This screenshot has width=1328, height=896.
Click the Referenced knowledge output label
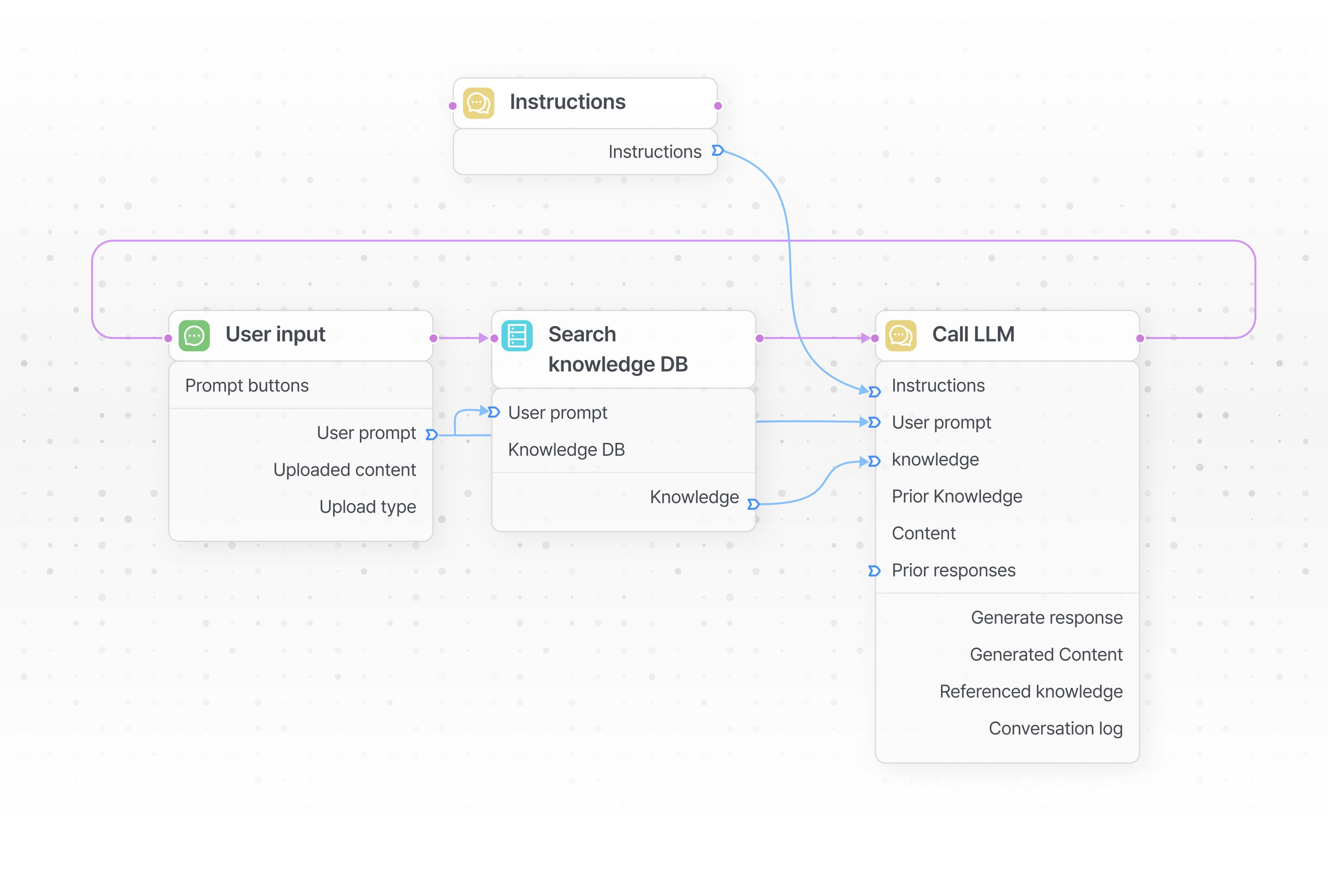point(1031,692)
